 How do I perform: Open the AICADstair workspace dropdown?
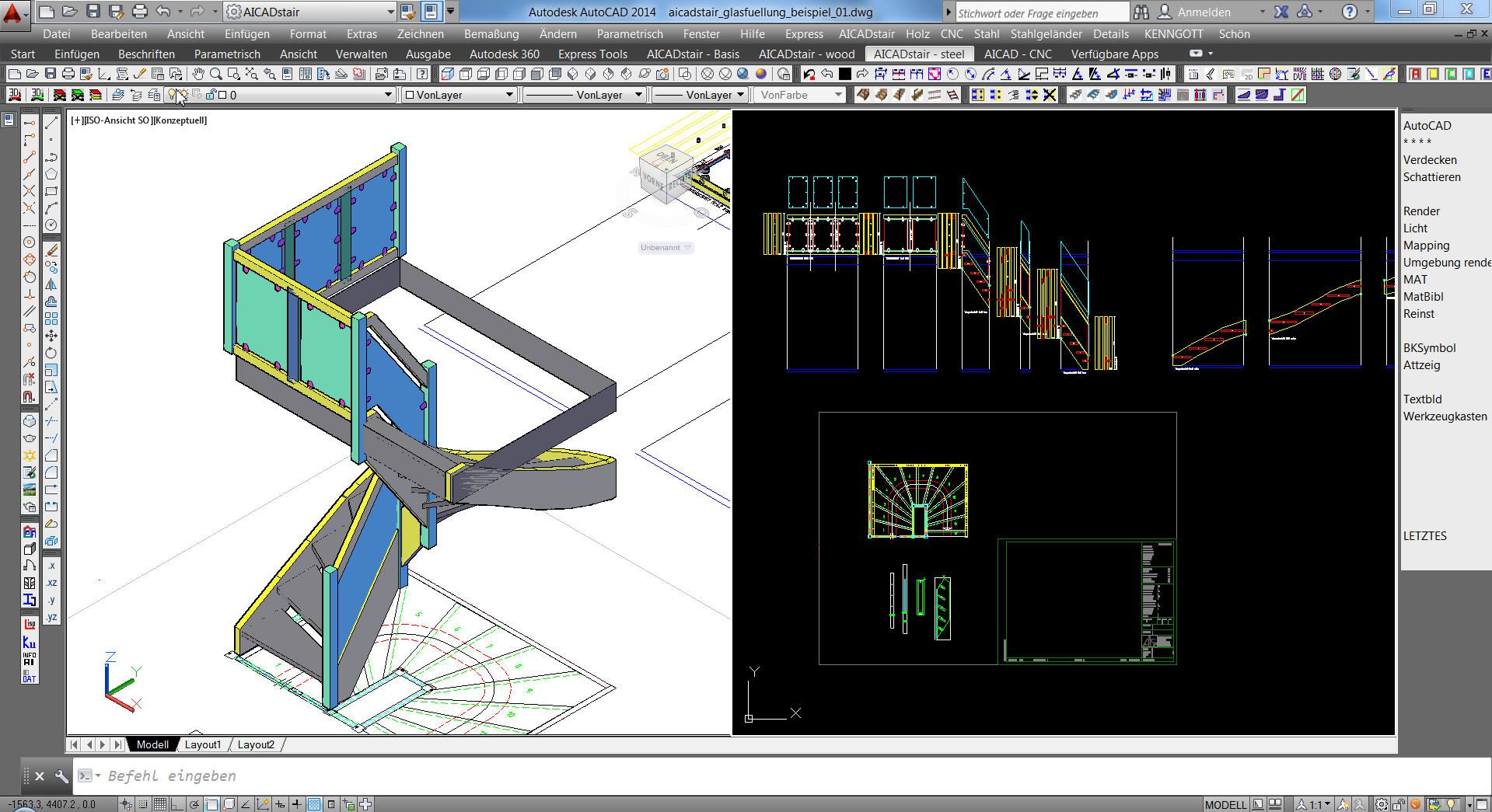tap(390, 12)
